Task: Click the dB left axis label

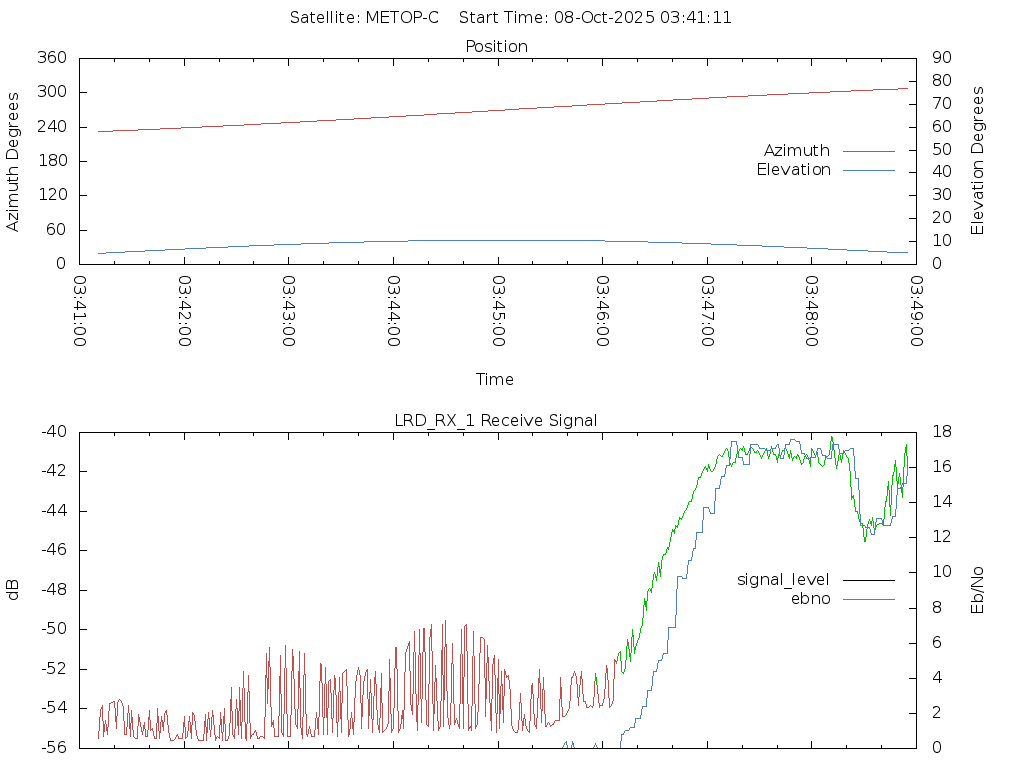Action: [x=13, y=590]
